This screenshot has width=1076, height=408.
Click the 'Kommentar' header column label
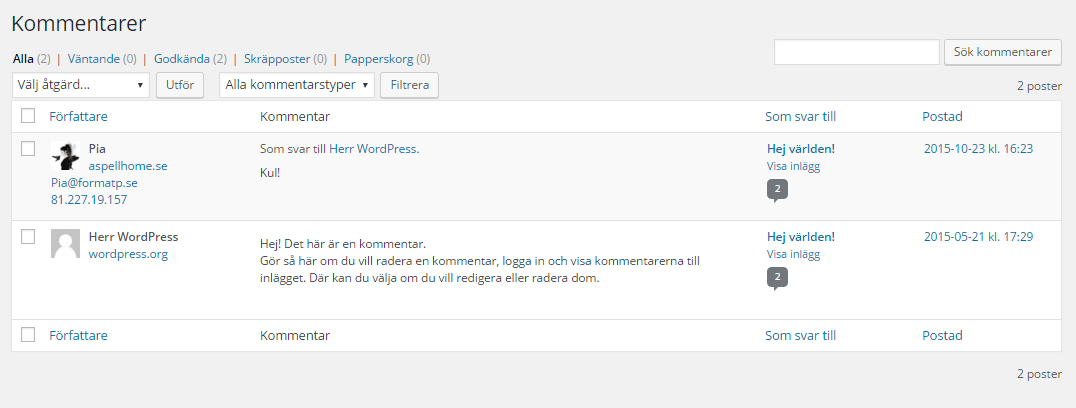point(295,116)
